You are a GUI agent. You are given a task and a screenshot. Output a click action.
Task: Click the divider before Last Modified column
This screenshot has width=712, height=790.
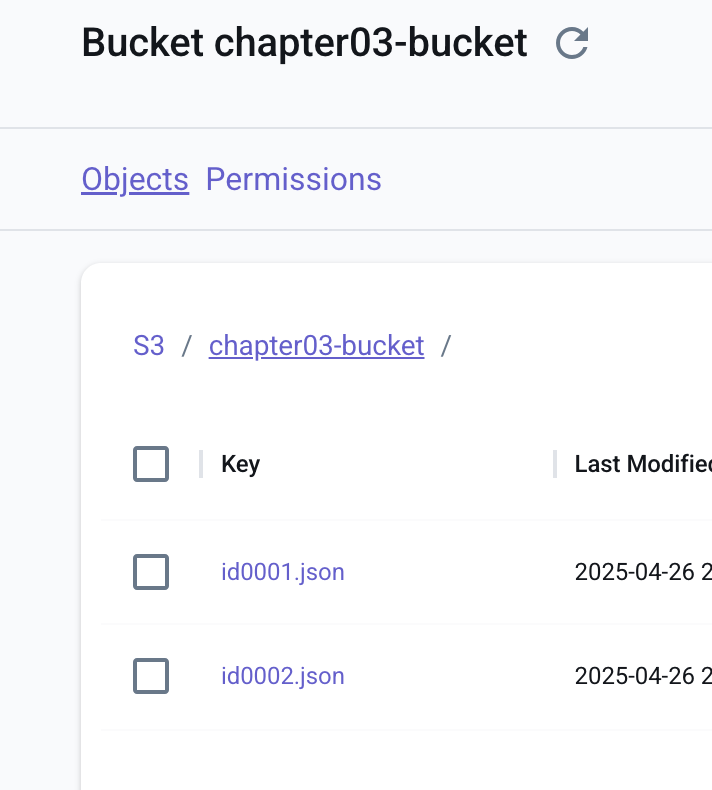(x=555, y=465)
